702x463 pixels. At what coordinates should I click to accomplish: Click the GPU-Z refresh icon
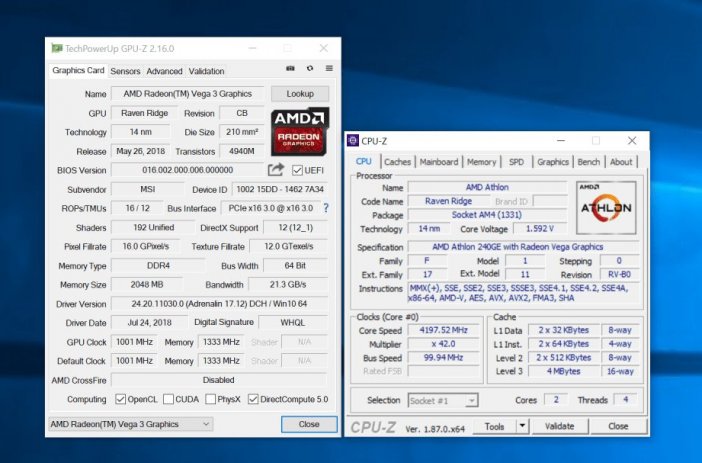310,69
